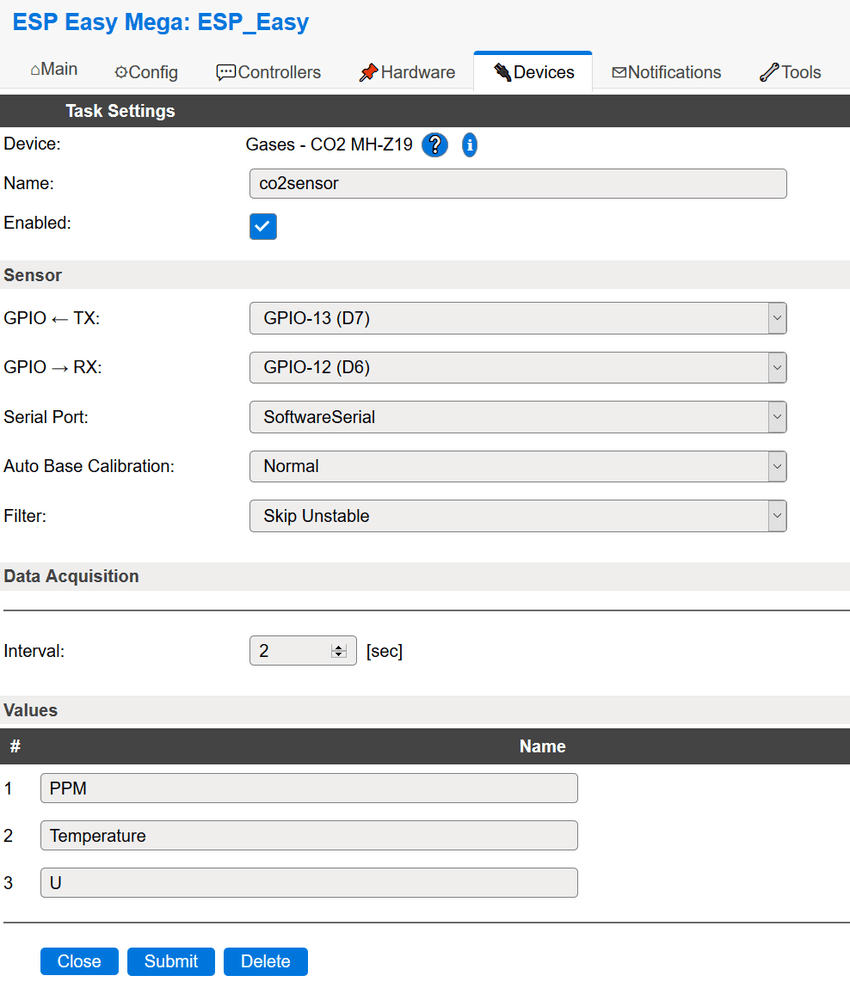Focus the Name field containing co2sensor
Screen dimensions: 850x988
(x=518, y=183)
